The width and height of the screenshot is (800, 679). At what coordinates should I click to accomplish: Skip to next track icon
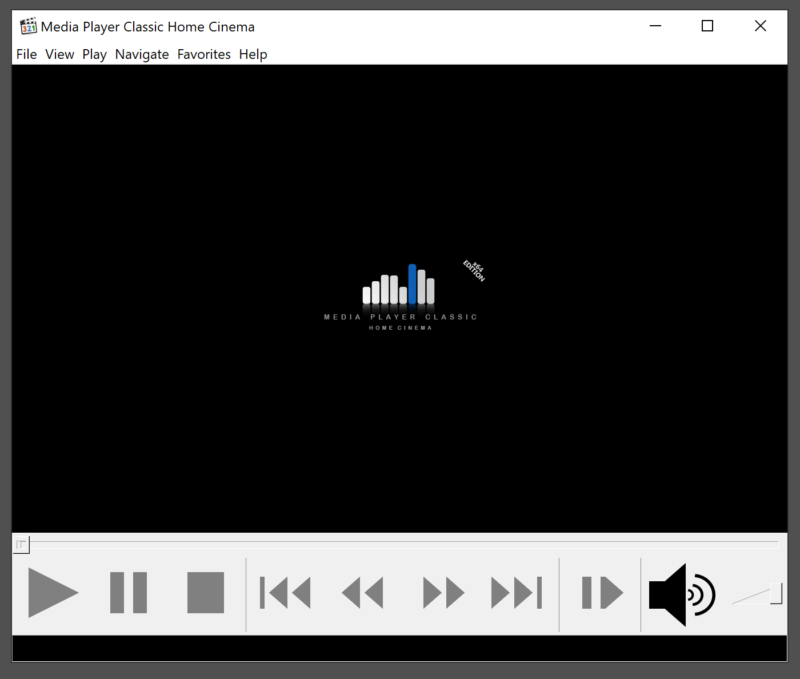click(516, 593)
